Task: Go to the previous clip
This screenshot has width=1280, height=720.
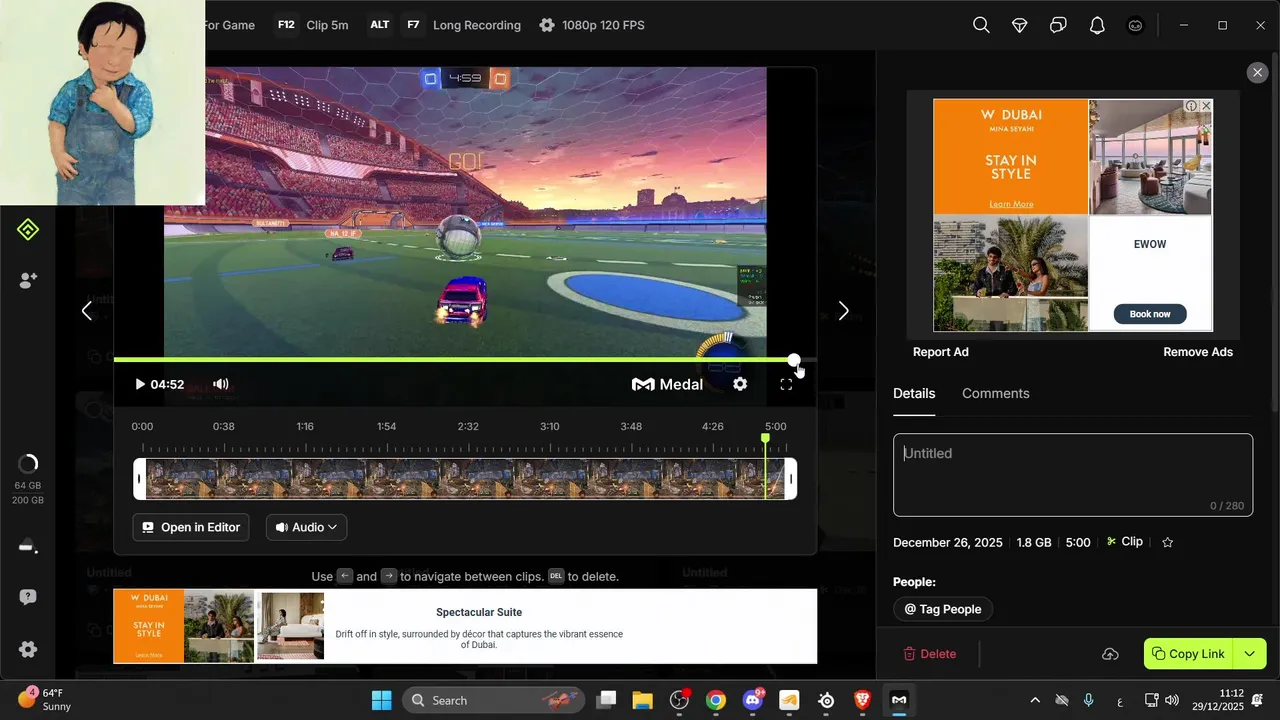Action: pos(87,311)
